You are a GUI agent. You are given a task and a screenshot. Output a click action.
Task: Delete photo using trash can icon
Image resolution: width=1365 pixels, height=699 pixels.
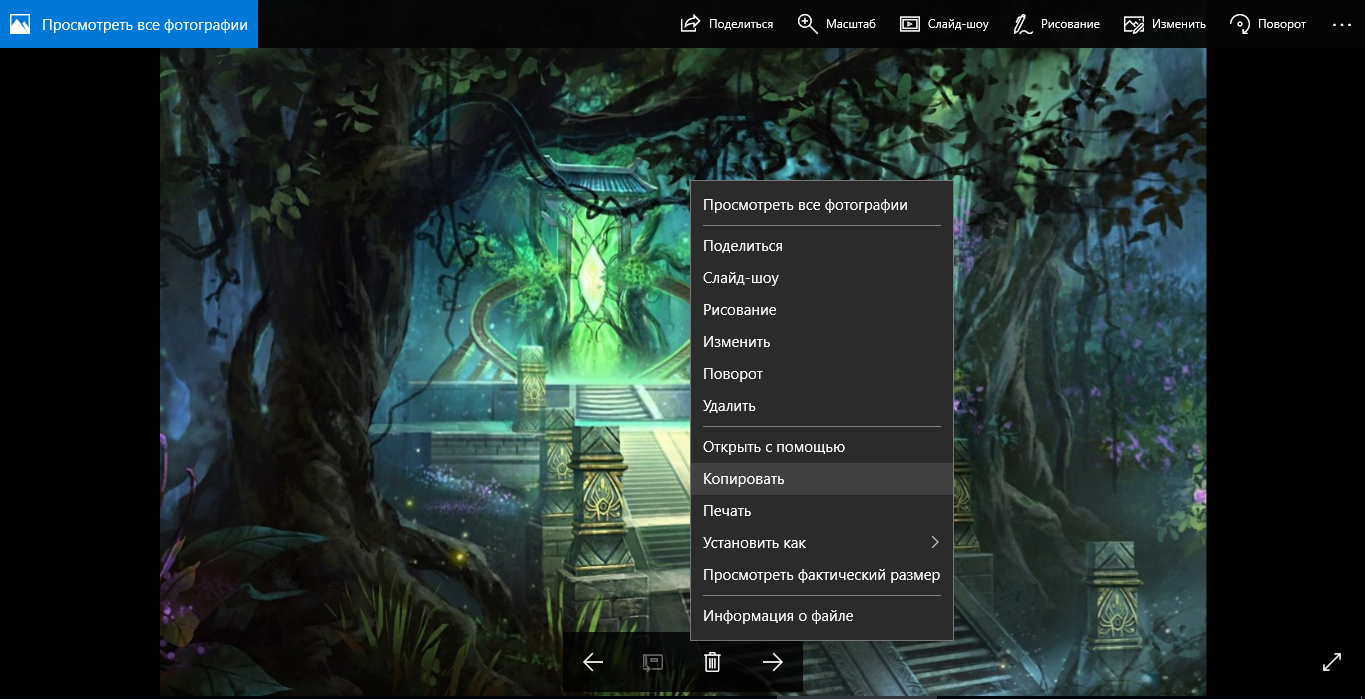click(x=713, y=662)
